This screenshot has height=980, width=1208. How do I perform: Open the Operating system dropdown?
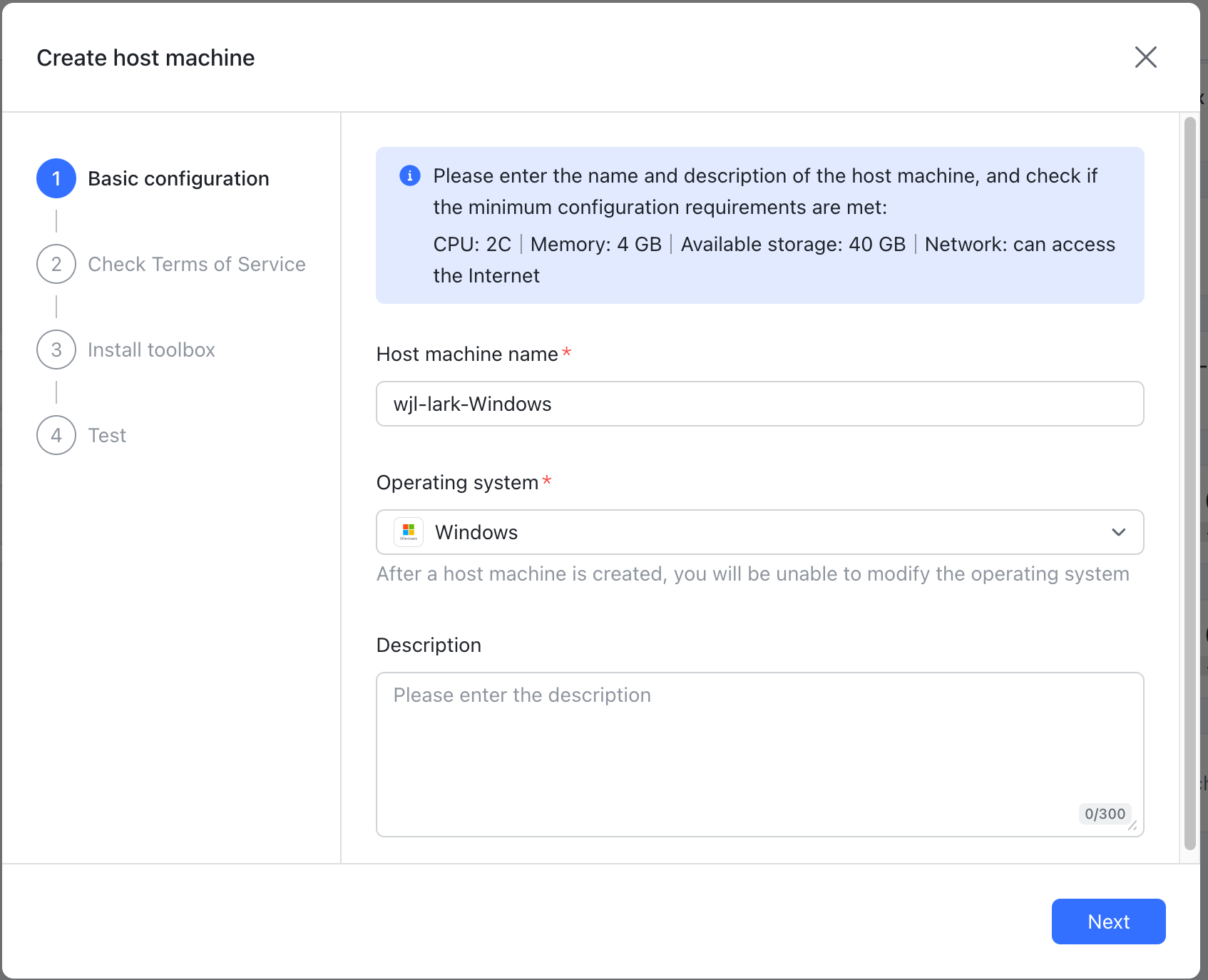[x=759, y=531]
